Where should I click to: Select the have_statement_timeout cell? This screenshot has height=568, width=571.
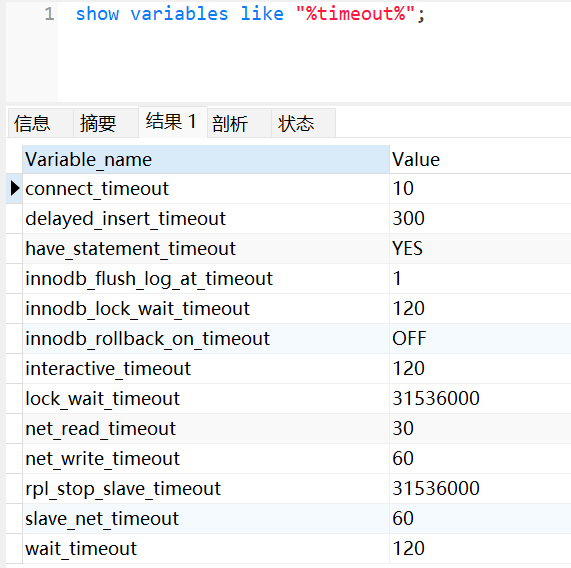coord(206,249)
